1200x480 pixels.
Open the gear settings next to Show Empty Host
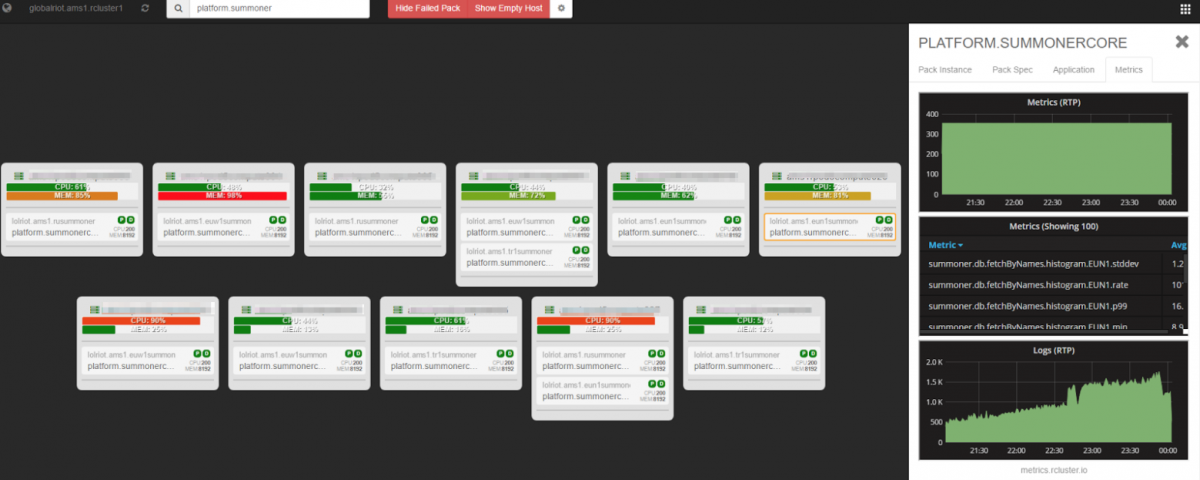point(561,8)
